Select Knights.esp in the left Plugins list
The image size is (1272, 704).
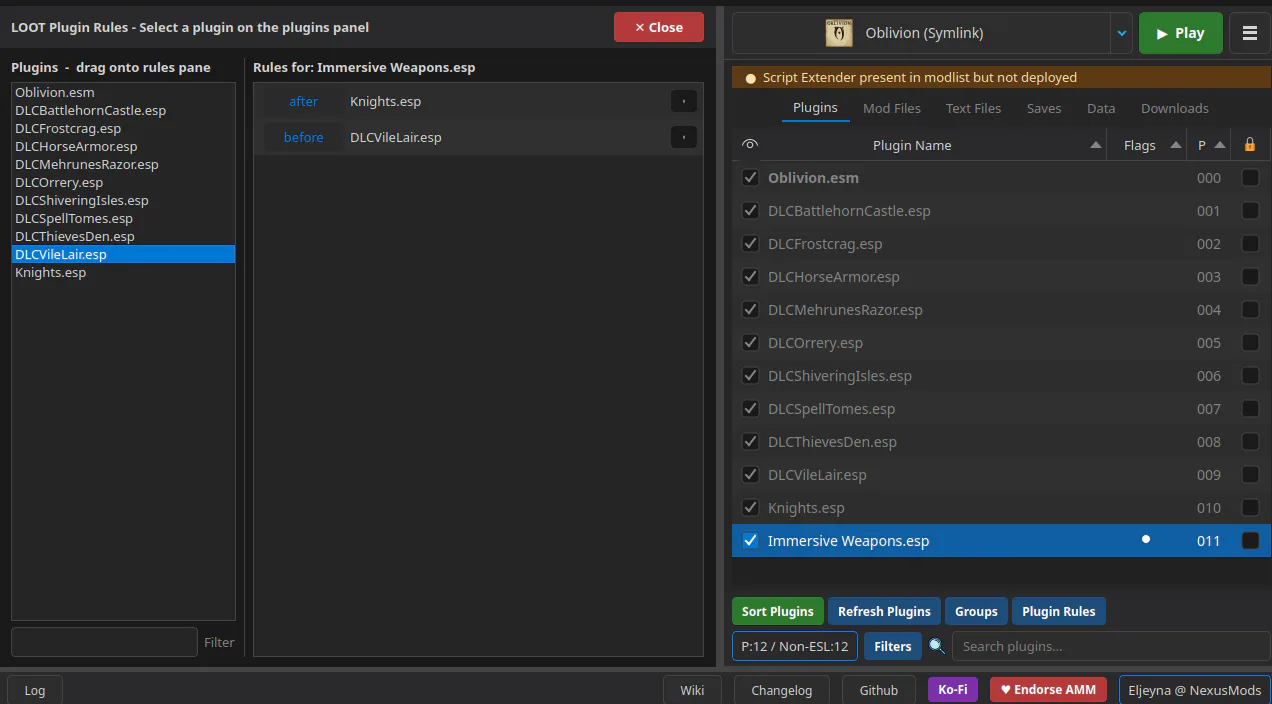coord(123,272)
